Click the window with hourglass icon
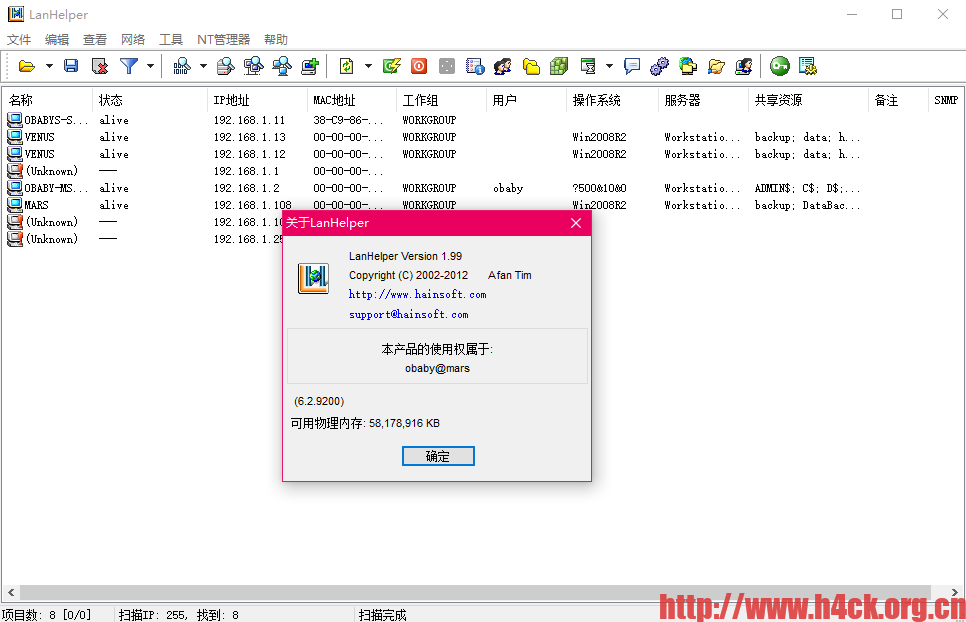This screenshot has height=622, width=966. (588, 66)
